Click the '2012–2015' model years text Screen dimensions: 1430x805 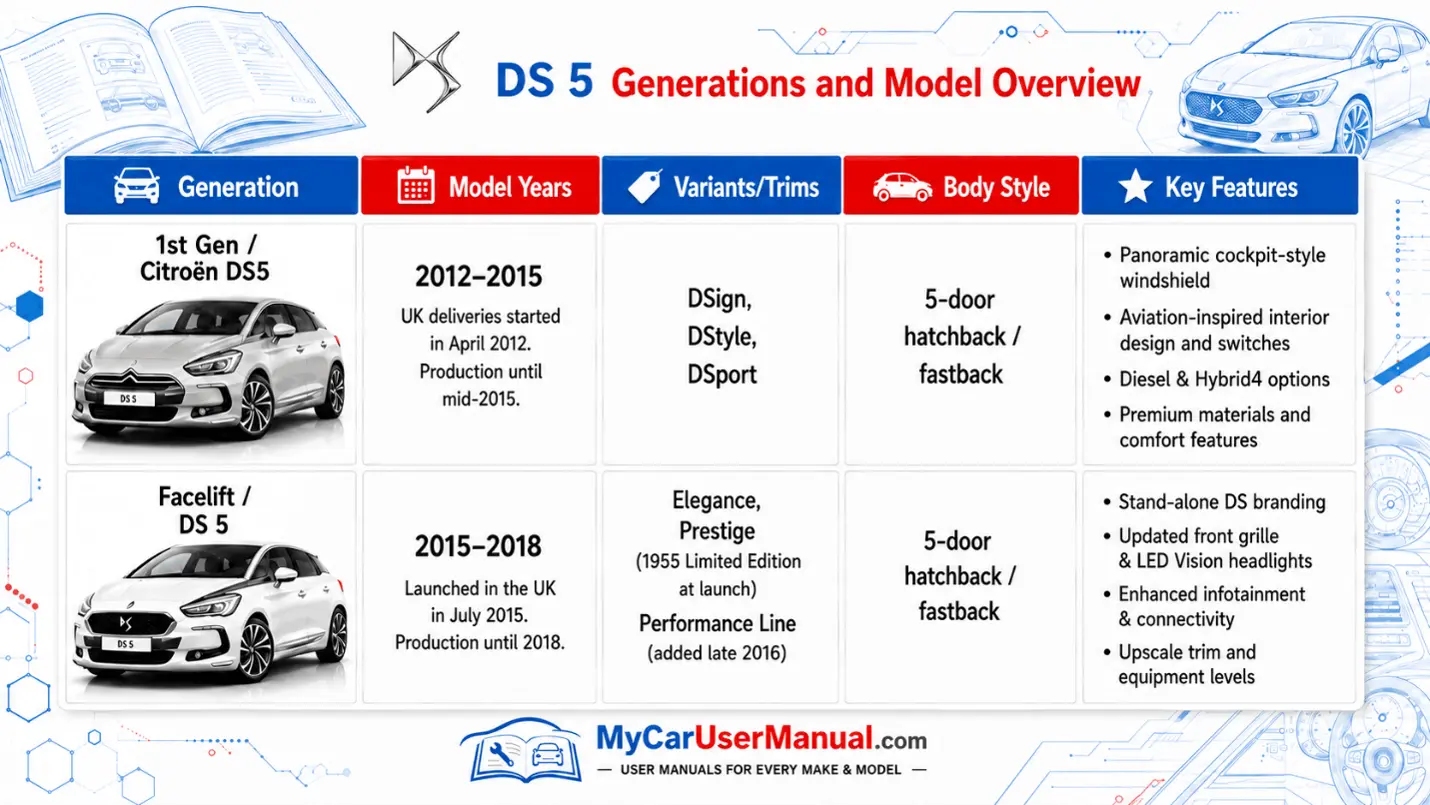(x=479, y=277)
